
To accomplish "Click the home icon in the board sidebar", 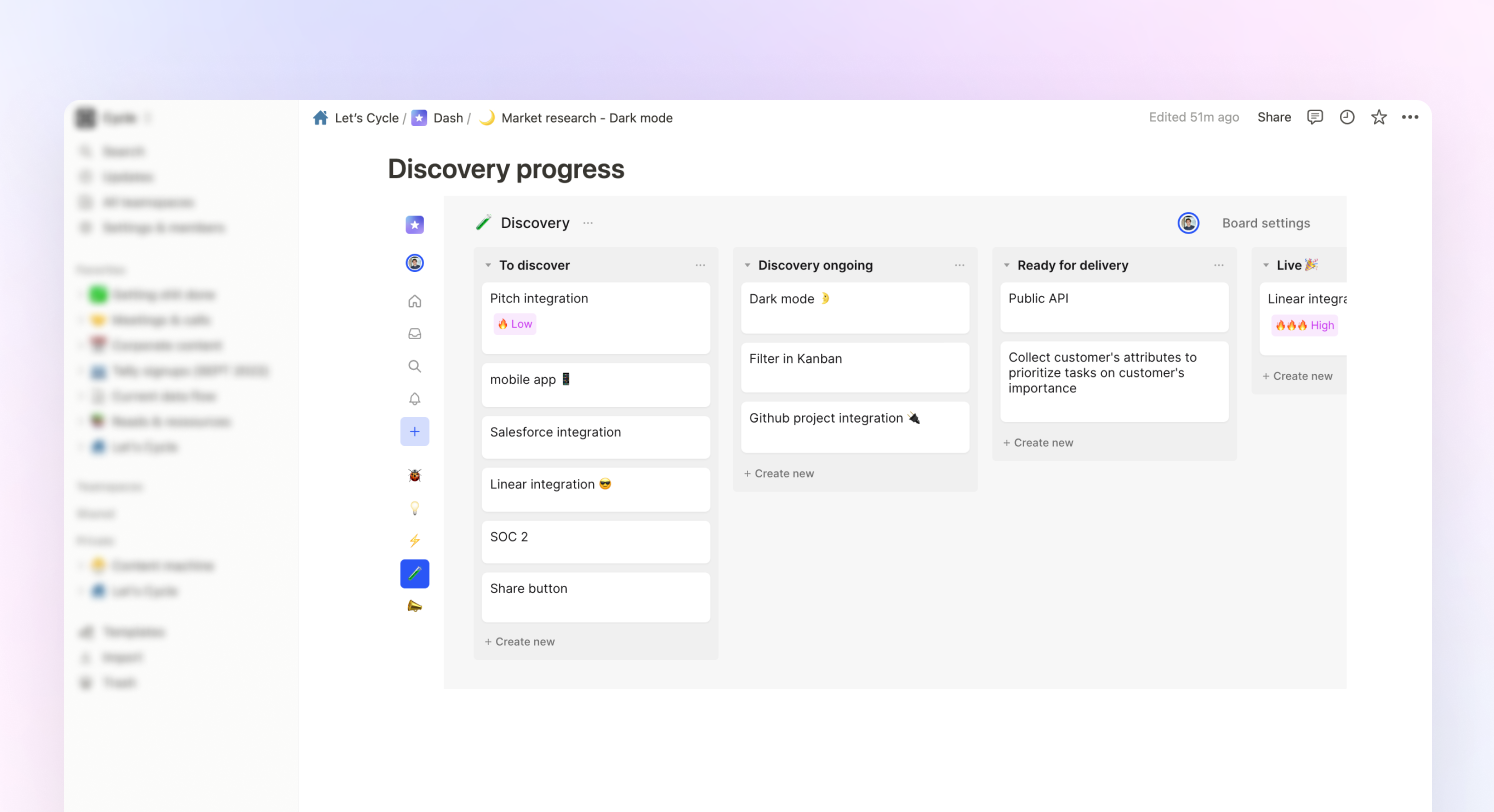I will (x=415, y=302).
